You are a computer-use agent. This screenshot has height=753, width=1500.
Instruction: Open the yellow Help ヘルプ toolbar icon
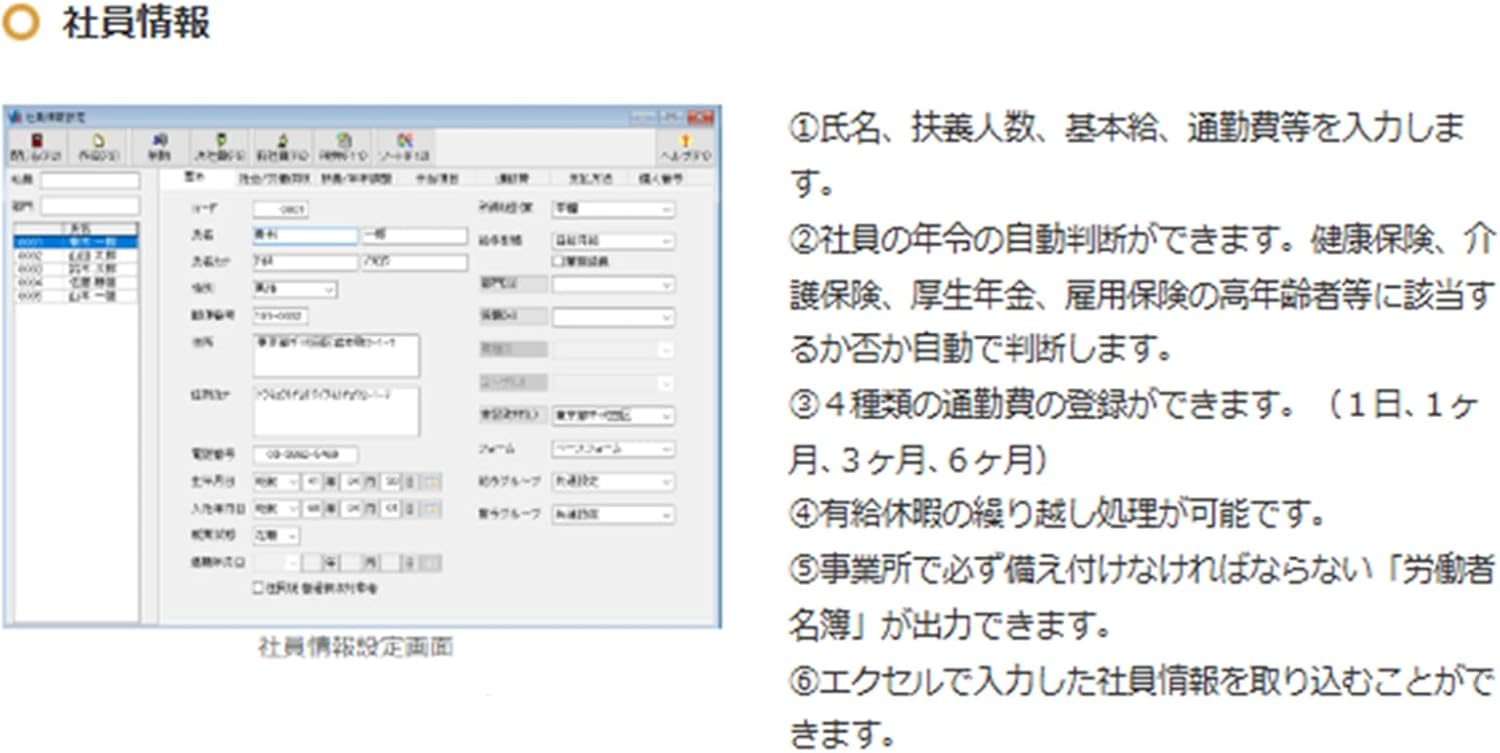[686, 147]
